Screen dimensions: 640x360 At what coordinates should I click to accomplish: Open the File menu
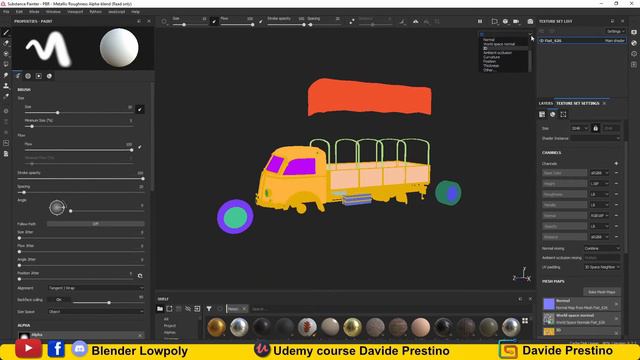click(6, 12)
